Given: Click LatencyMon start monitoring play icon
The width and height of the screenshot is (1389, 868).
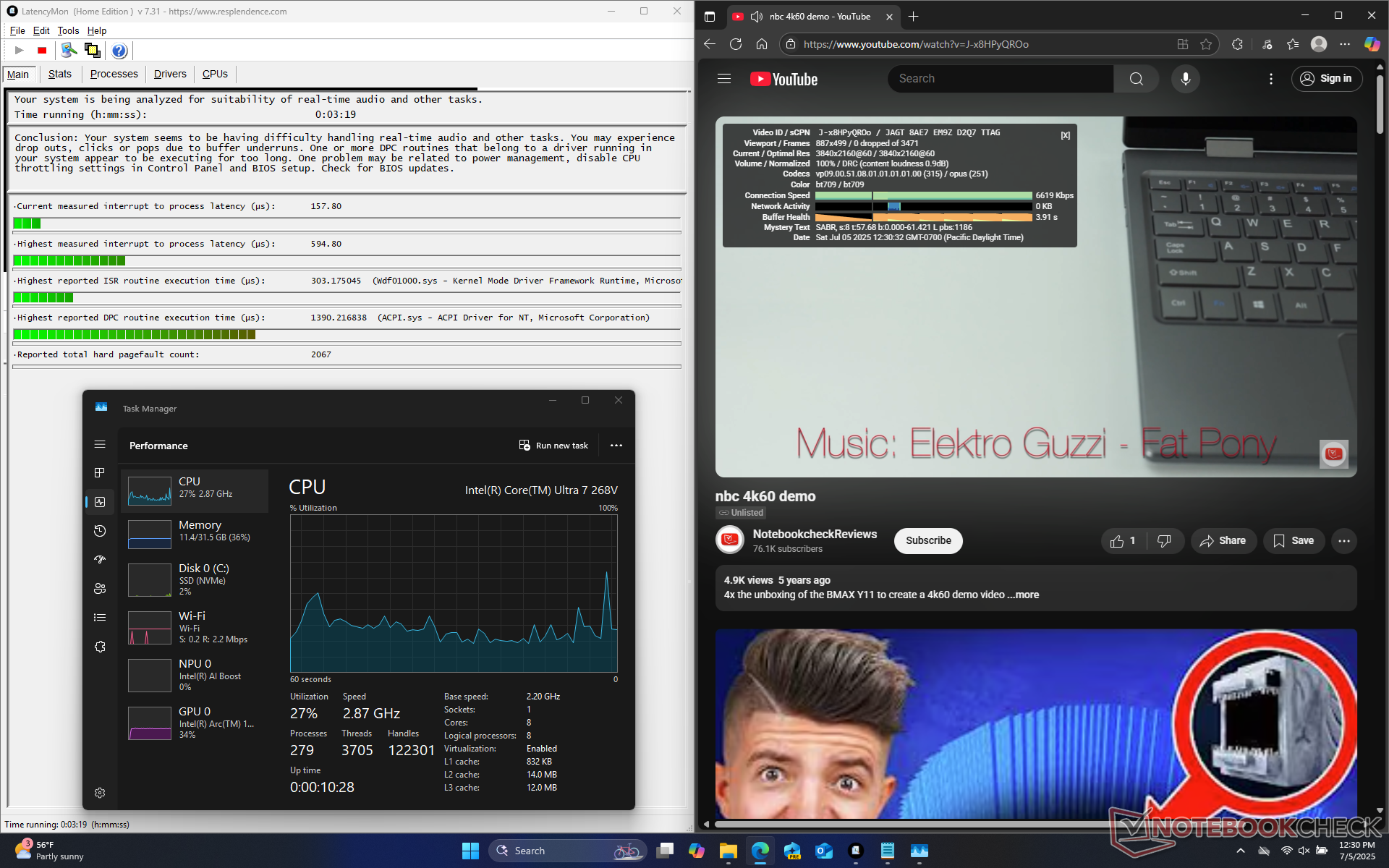Looking at the screenshot, I should tap(20, 51).
